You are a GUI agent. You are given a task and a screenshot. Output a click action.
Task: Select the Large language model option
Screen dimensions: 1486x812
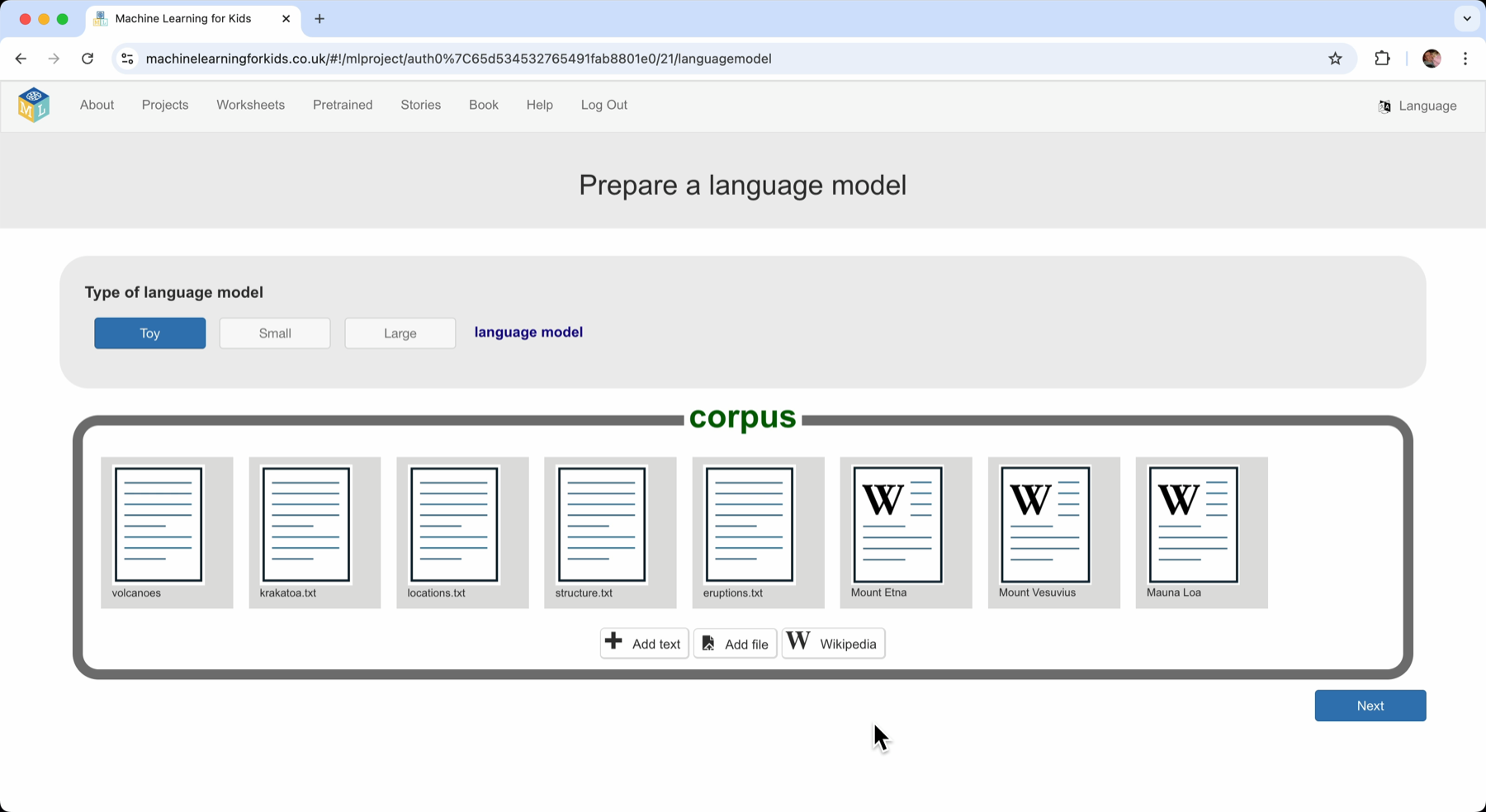[400, 333]
